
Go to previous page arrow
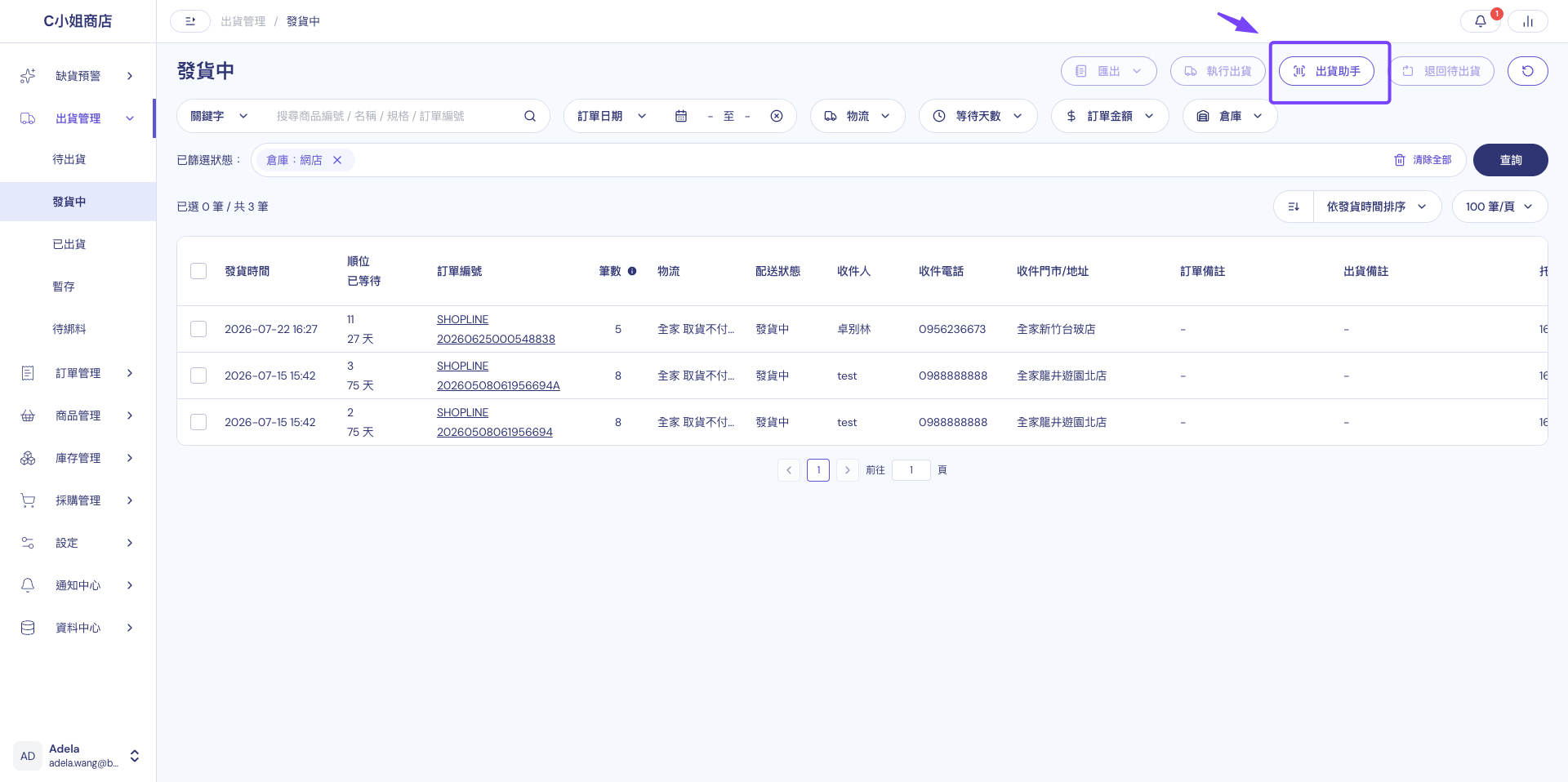coord(789,470)
